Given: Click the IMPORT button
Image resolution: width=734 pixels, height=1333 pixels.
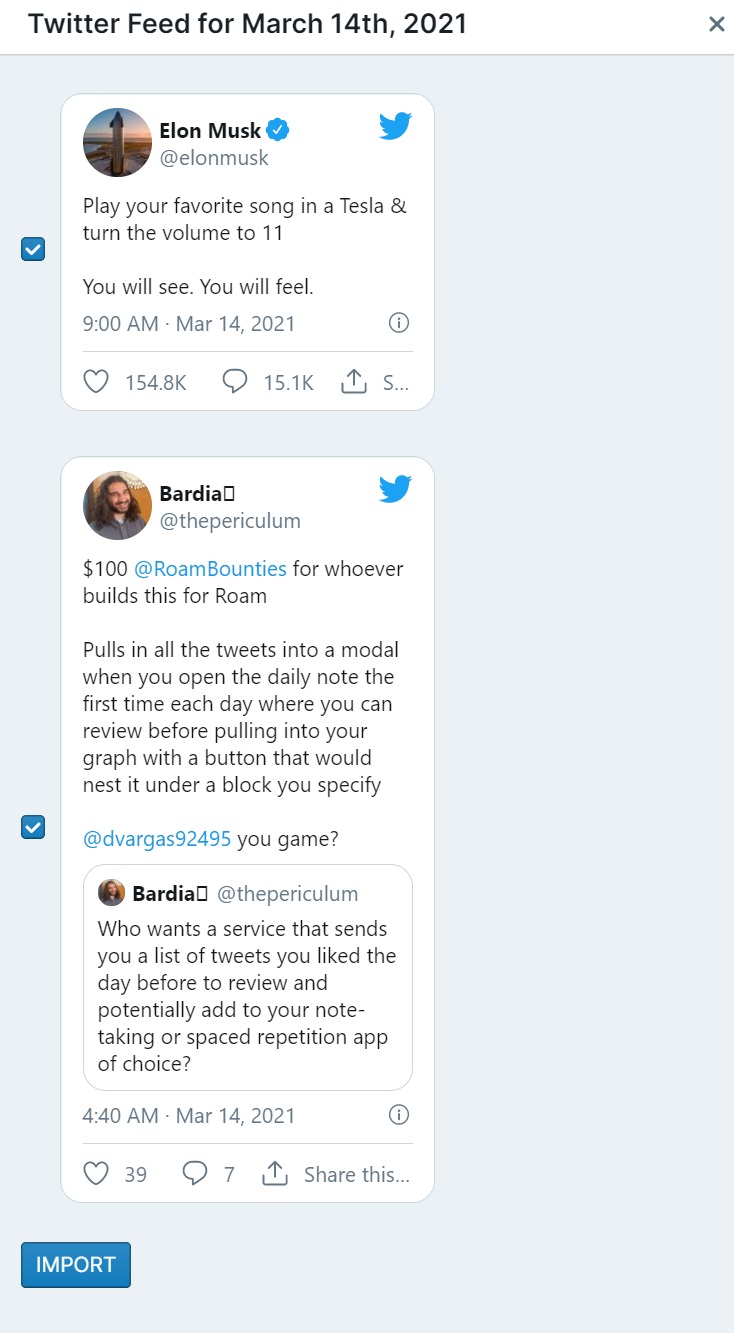Looking at the screenshot, I should [76, 1265].
